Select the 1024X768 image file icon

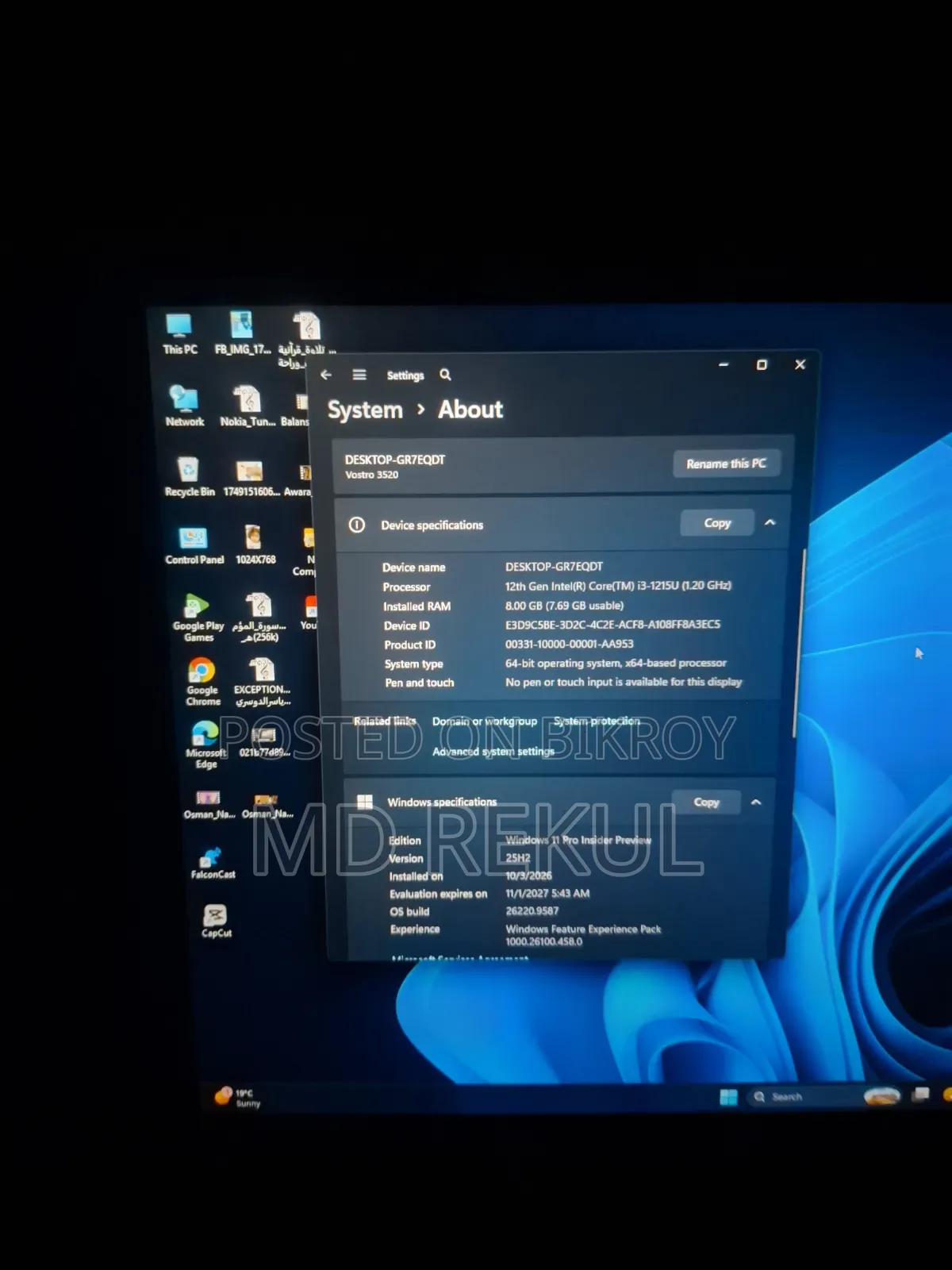pos(255,545)
